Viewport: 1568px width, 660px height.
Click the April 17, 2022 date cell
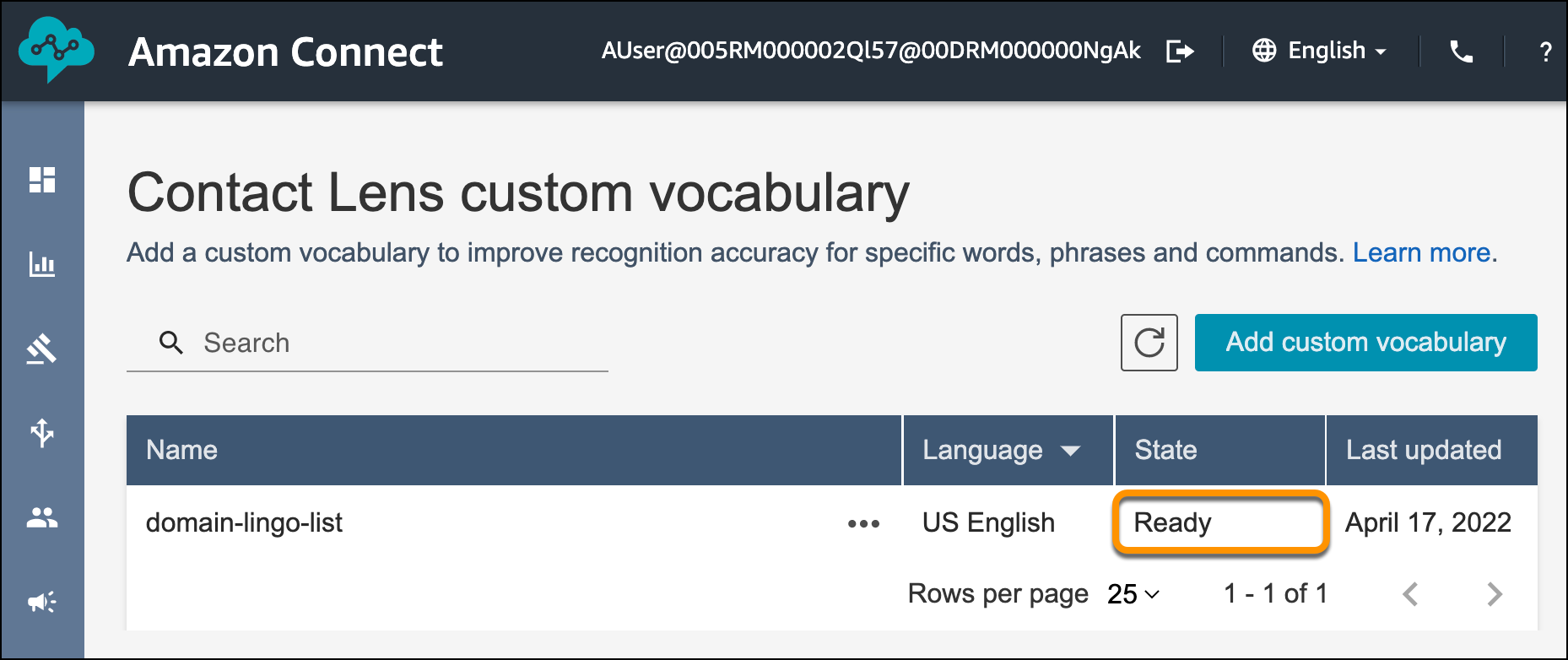[1428, 522]
